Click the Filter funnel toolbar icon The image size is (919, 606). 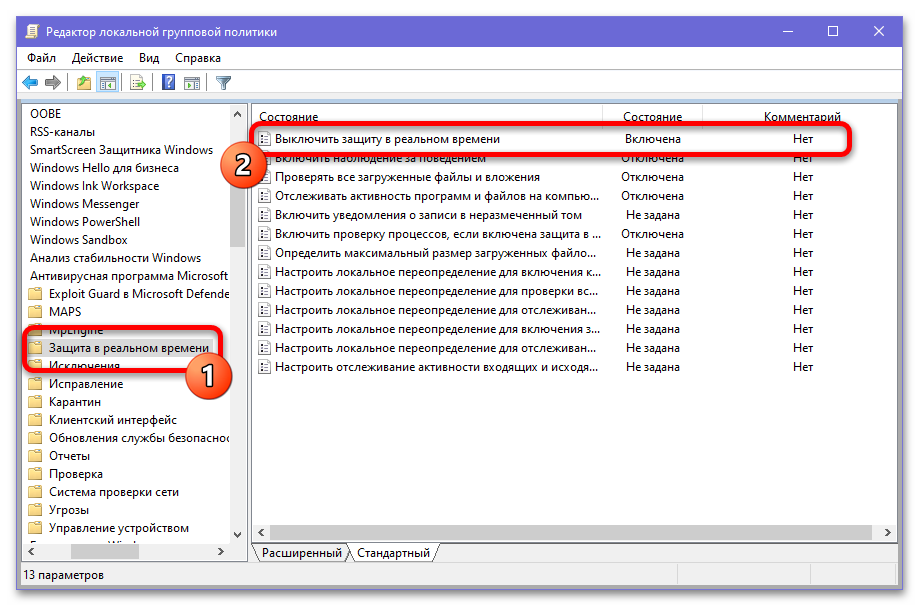pyautogui.click(x=223, y=83)
